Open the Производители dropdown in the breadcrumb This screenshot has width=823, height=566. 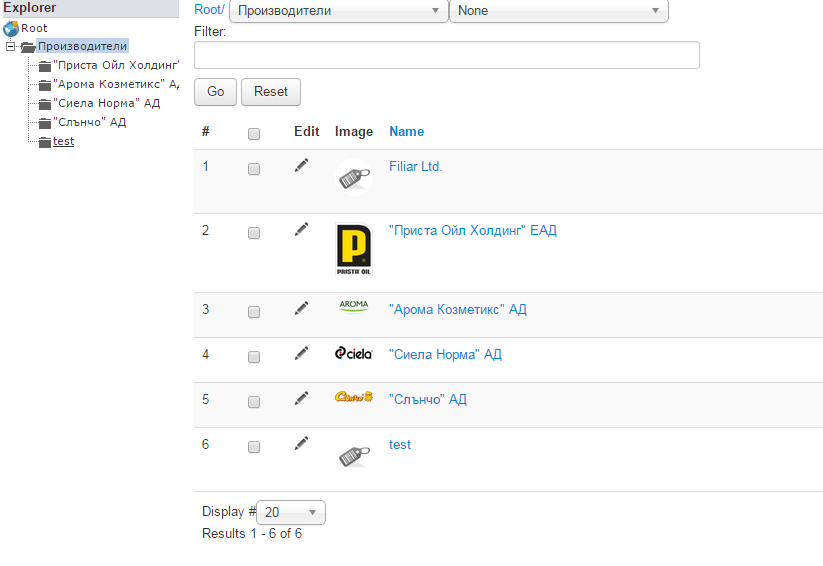(x=339, y=11)
